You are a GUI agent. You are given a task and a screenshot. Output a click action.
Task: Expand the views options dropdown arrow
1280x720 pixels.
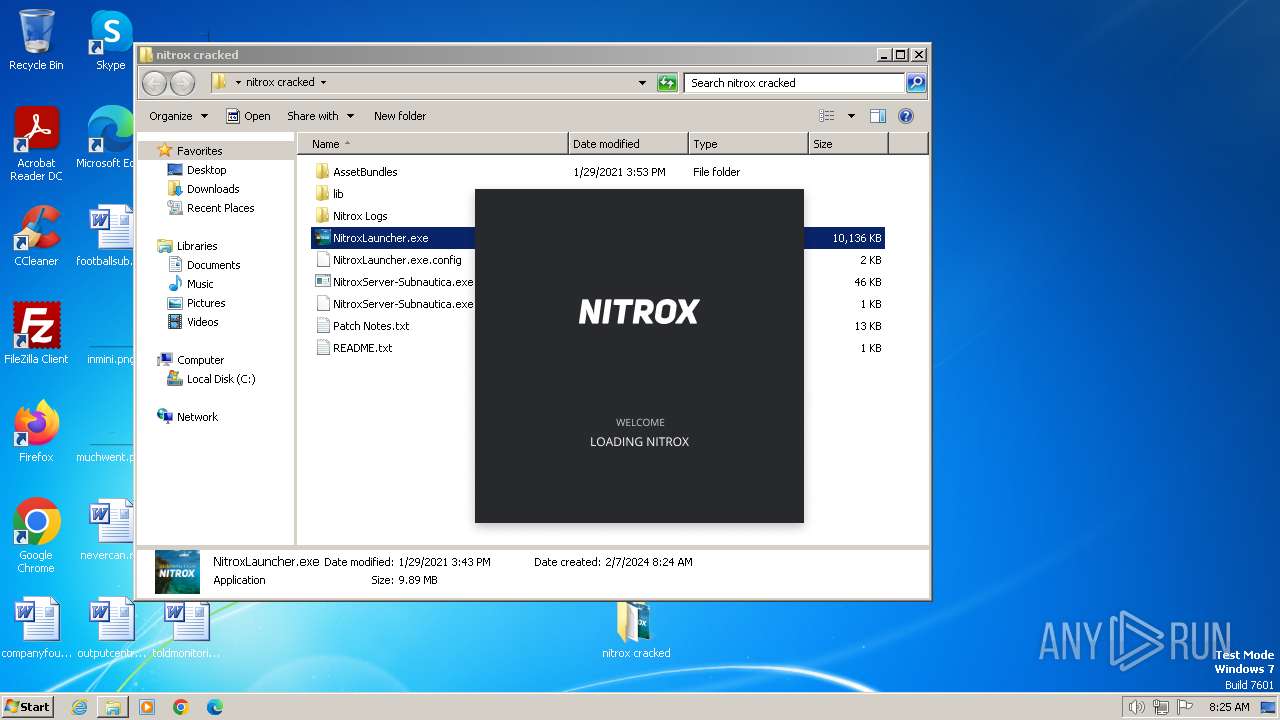coord(851,116)
